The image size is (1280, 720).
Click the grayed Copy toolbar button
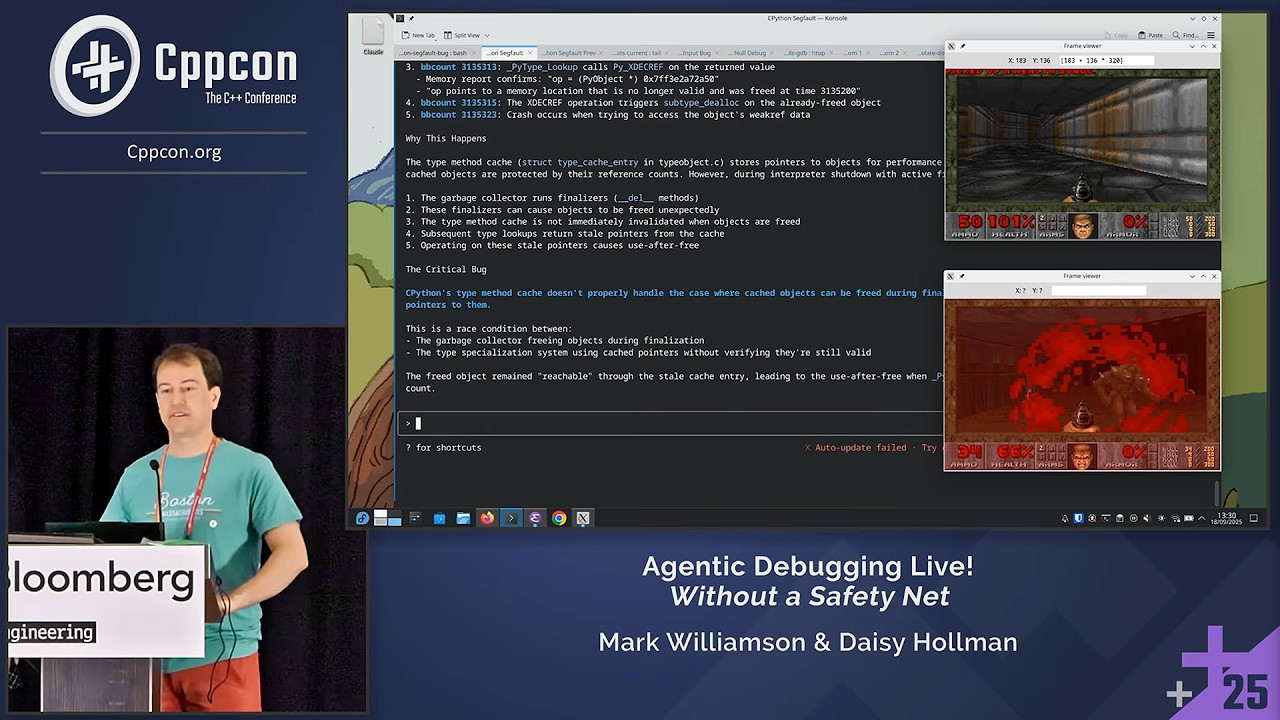click(1115, 35)
